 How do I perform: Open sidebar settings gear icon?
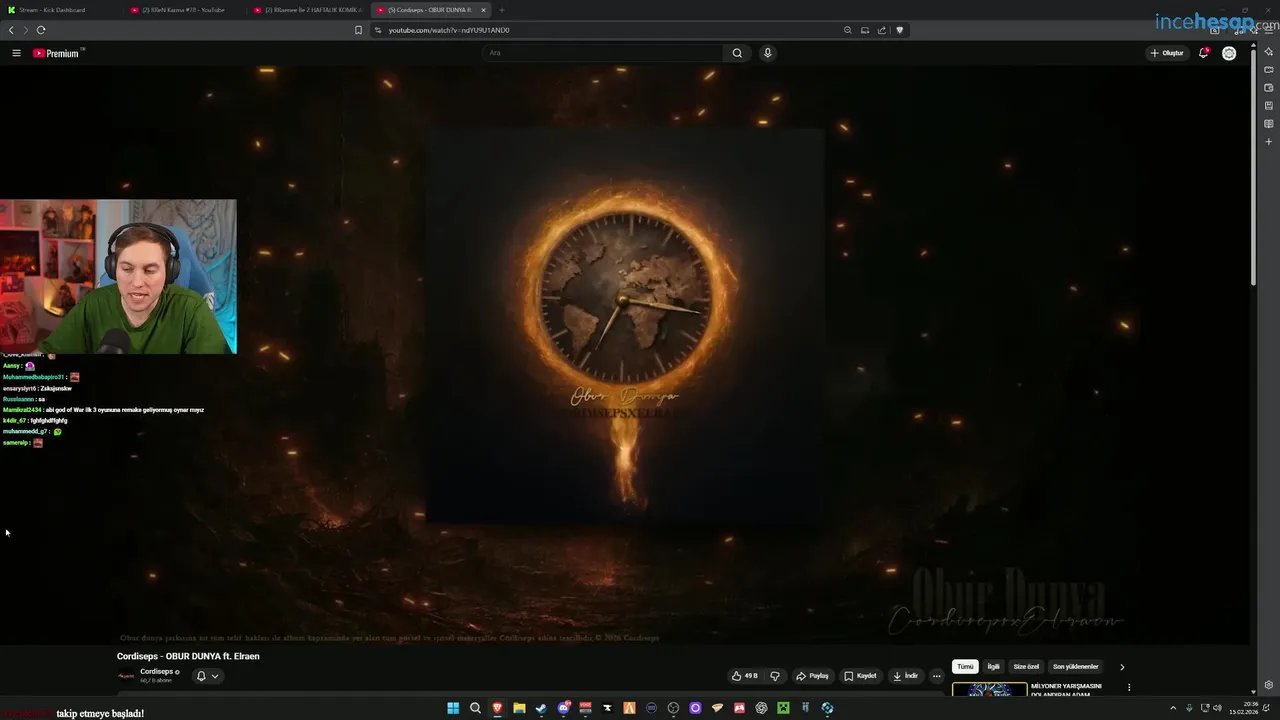tap(1268, 685)
